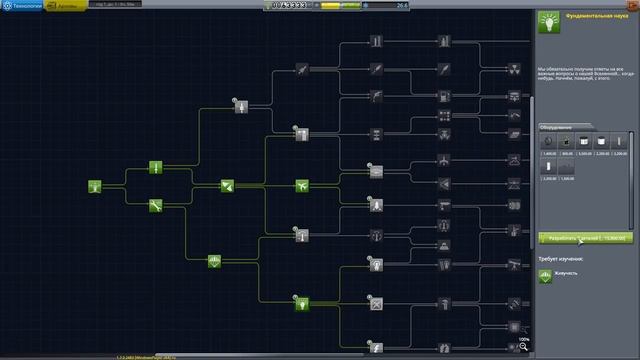Select the Advanced Rocketry engine node

[x=302, y=69]
